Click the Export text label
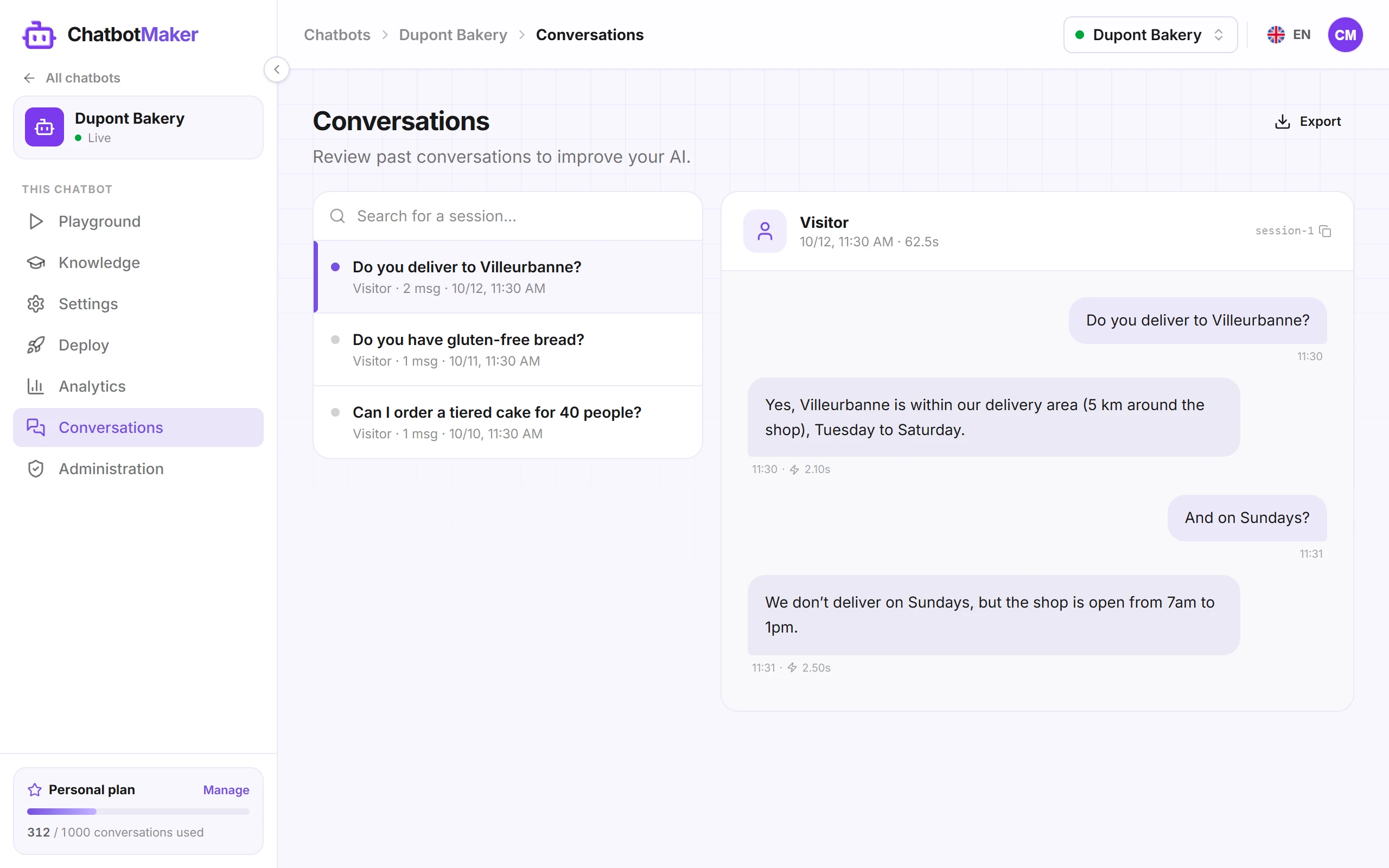 coord(1320,122)
